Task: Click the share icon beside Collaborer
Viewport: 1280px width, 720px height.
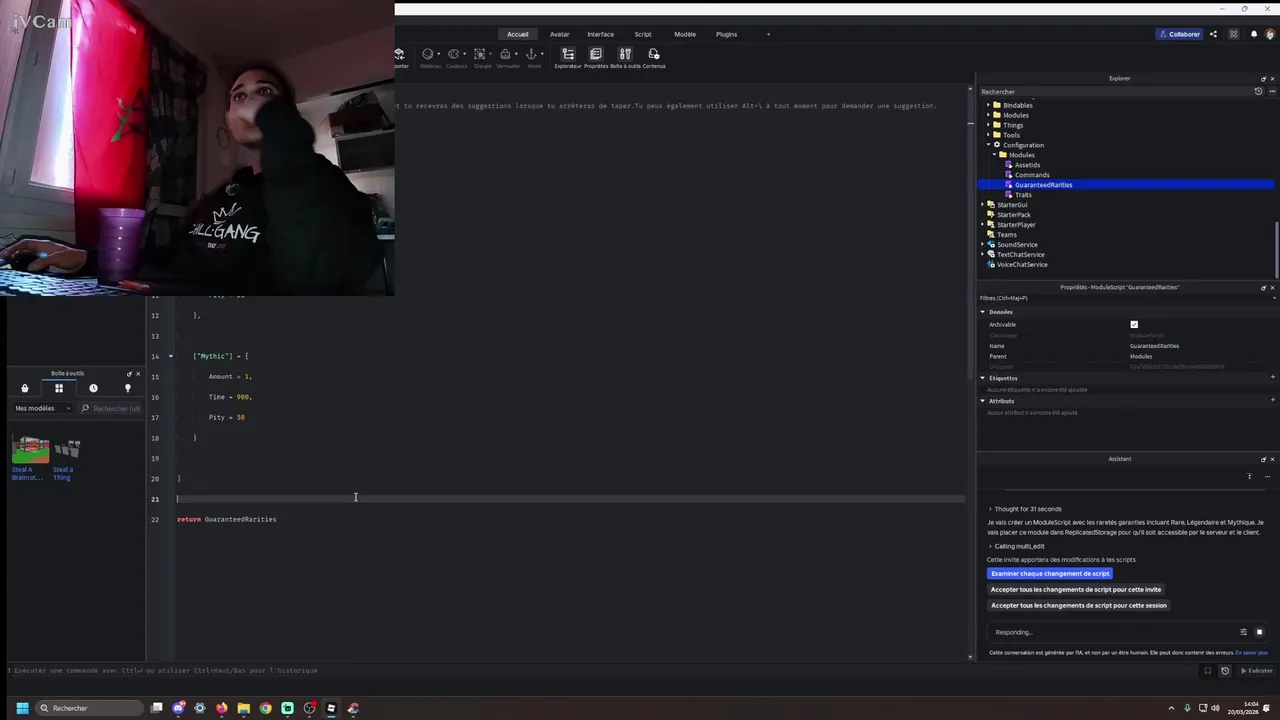Action: coord(1213,34)
